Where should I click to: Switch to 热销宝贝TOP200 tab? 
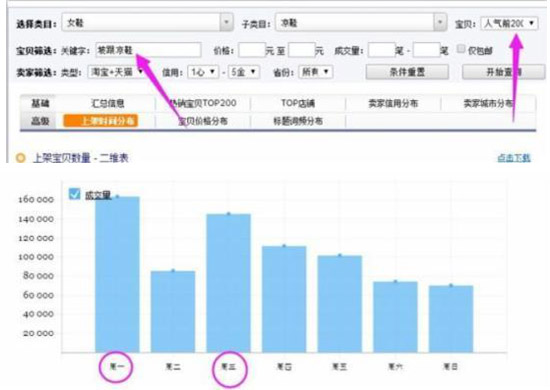coord(203,103)
